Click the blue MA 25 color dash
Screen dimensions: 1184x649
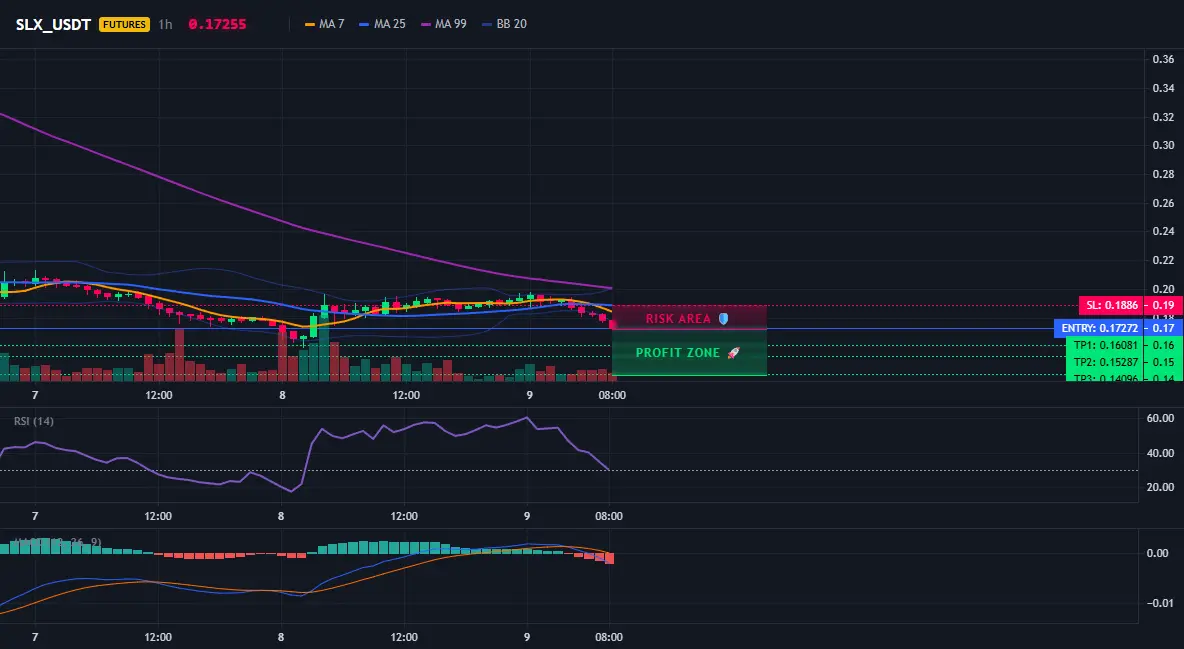365,24
